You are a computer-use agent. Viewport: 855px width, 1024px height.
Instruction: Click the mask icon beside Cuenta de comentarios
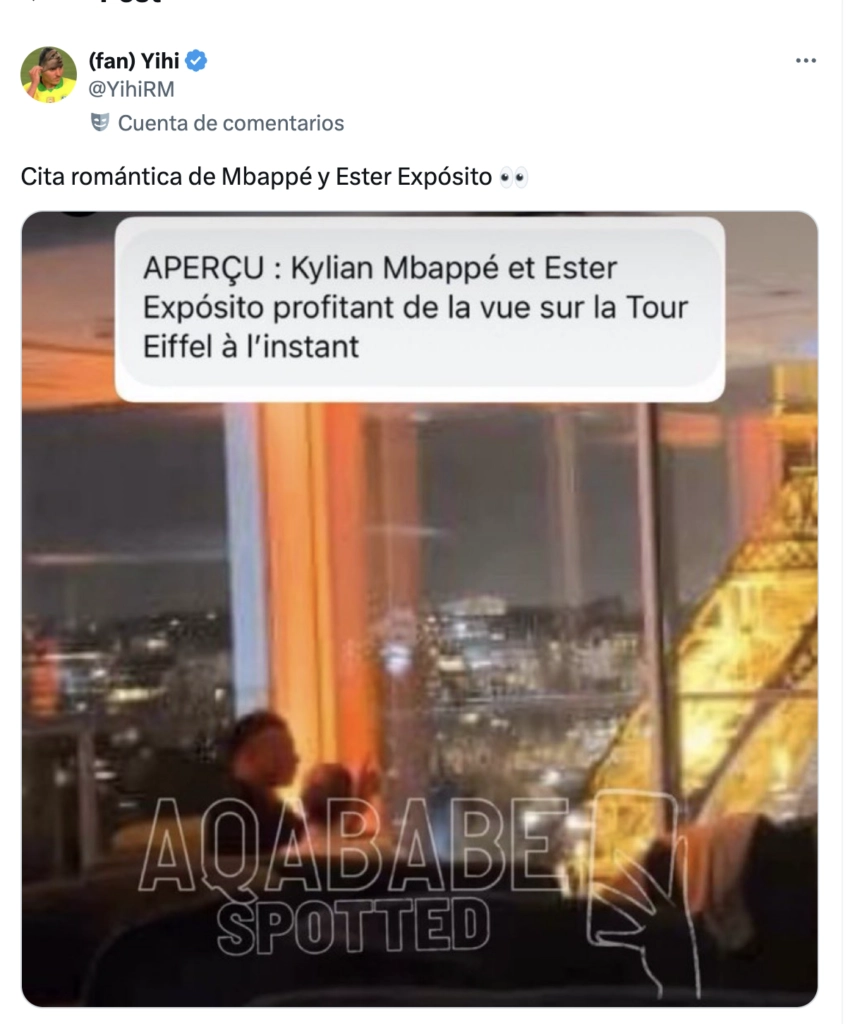[99, 122]
